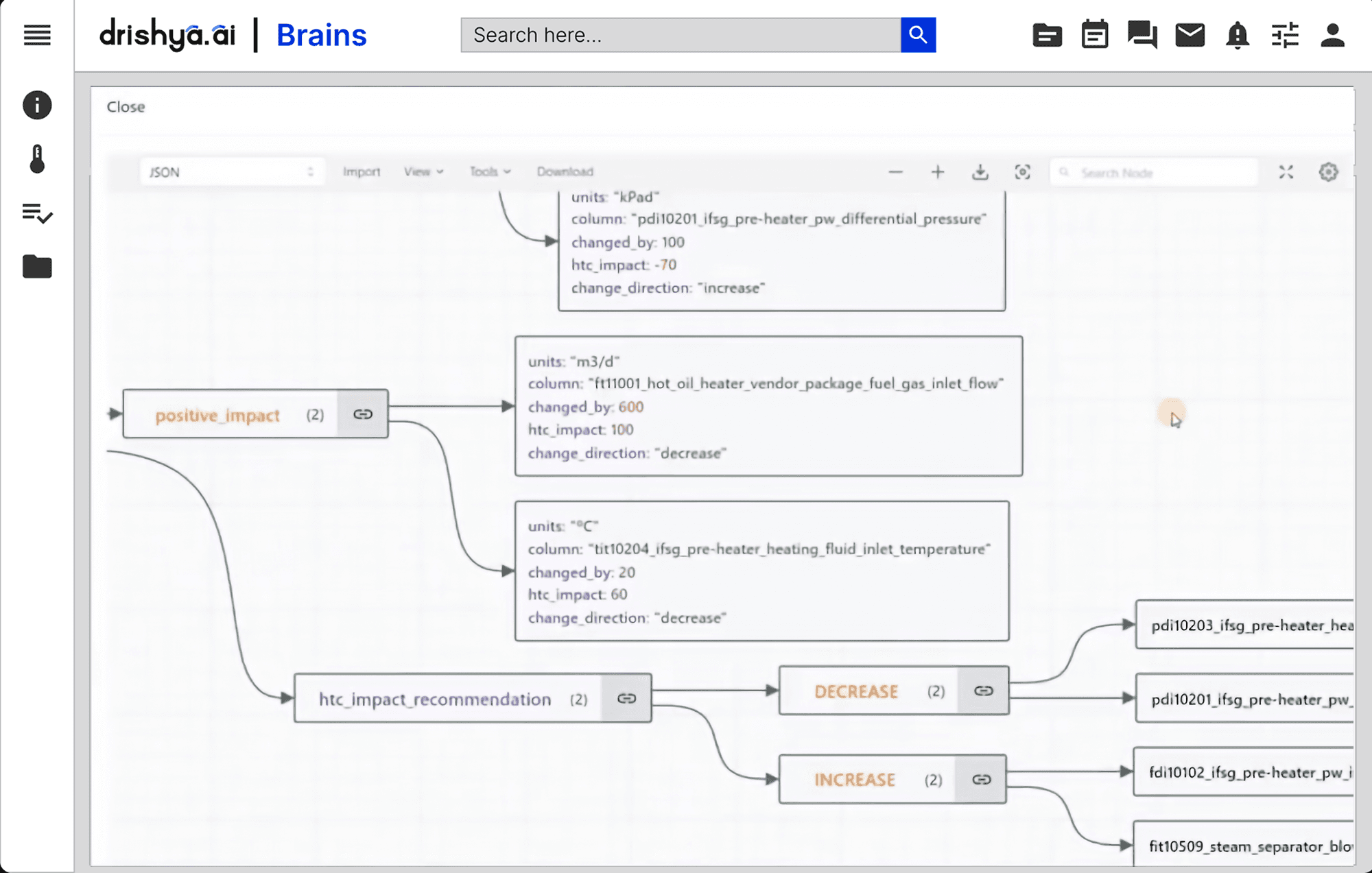Click the center focus view icon
Viewport: 1372px width, 873px height.
1022,172
